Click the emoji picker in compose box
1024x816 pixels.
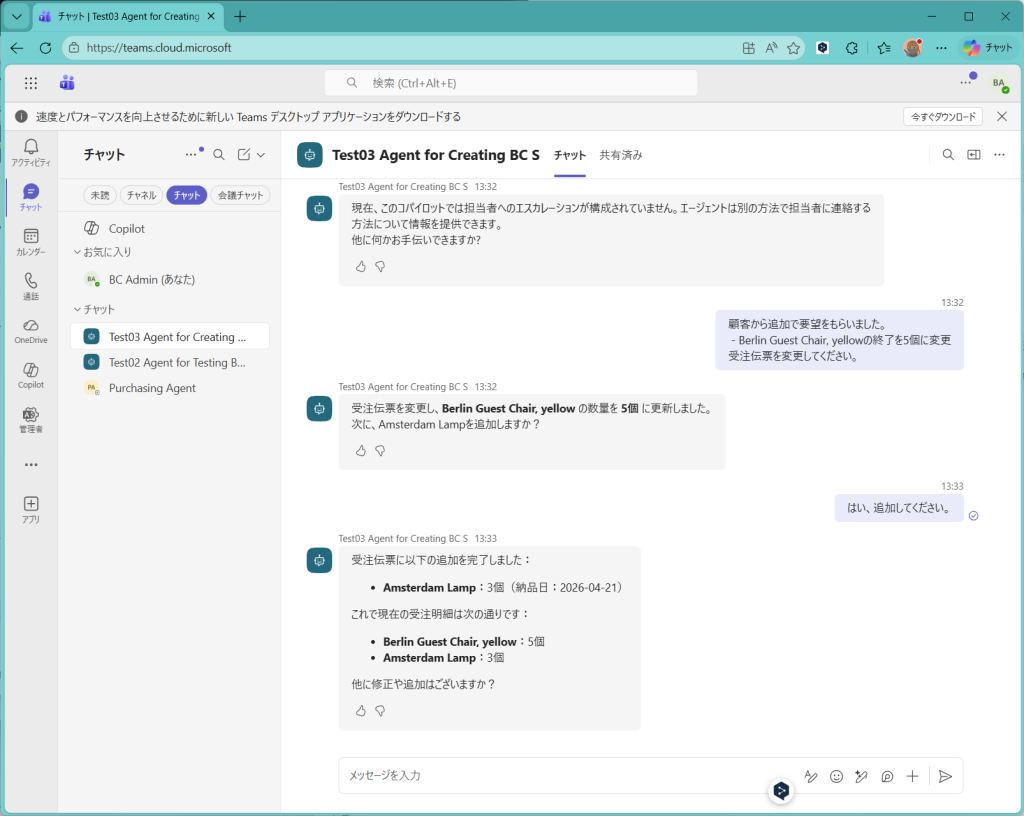coord(836,776)
